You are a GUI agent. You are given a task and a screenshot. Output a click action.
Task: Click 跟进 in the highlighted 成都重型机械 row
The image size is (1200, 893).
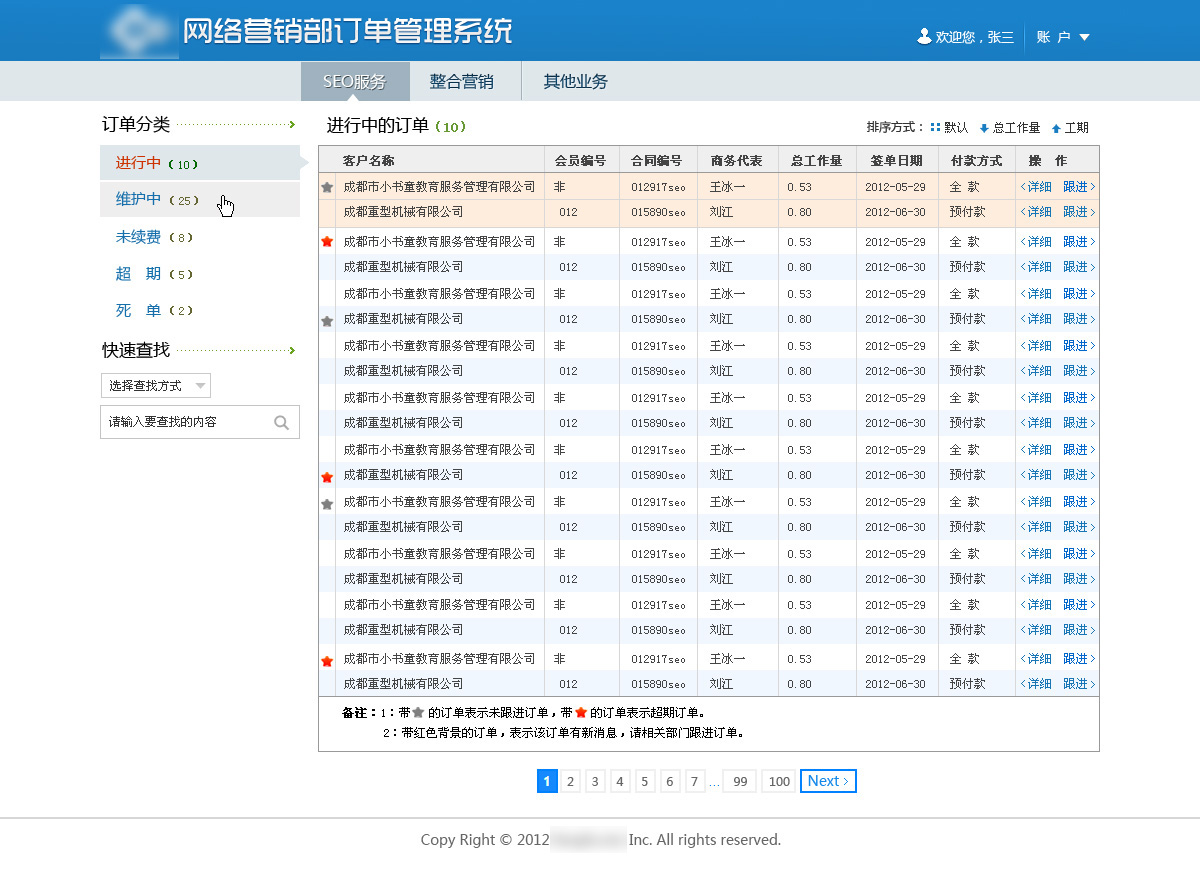(1079, 212)
